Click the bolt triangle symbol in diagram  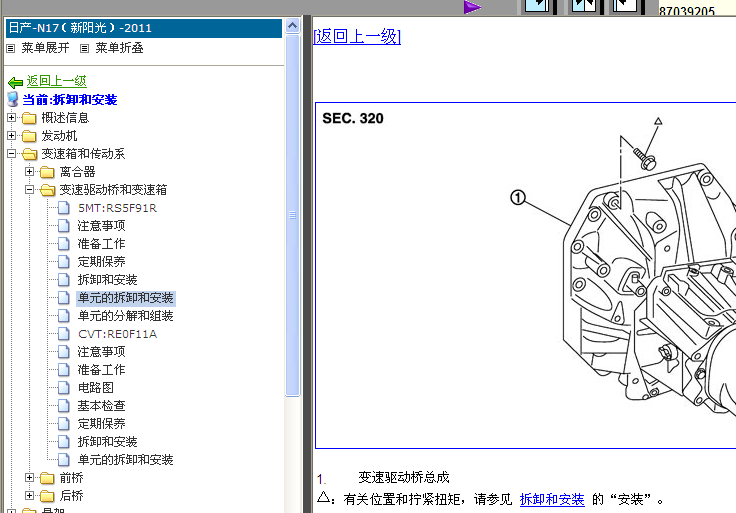pos(658,121)
